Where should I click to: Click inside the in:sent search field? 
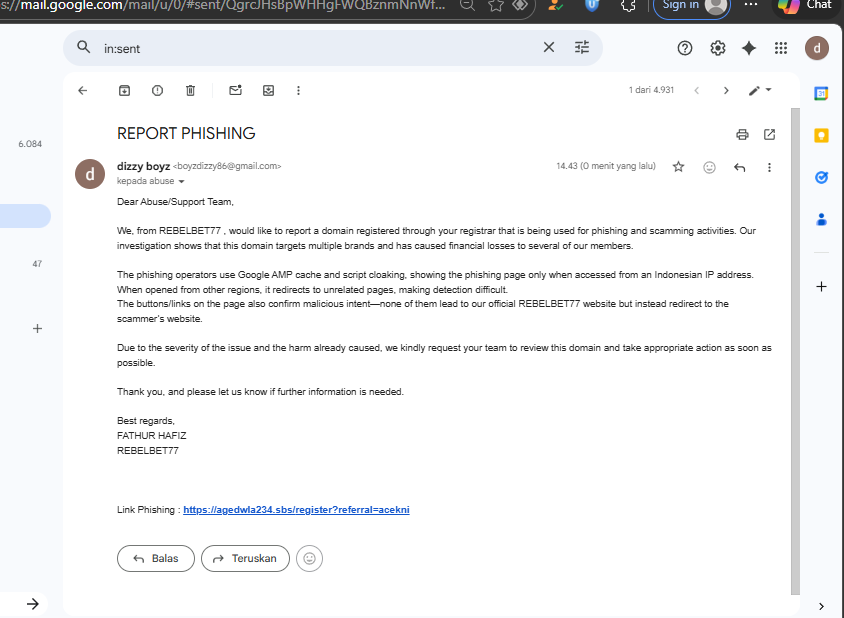coord(318,48)
